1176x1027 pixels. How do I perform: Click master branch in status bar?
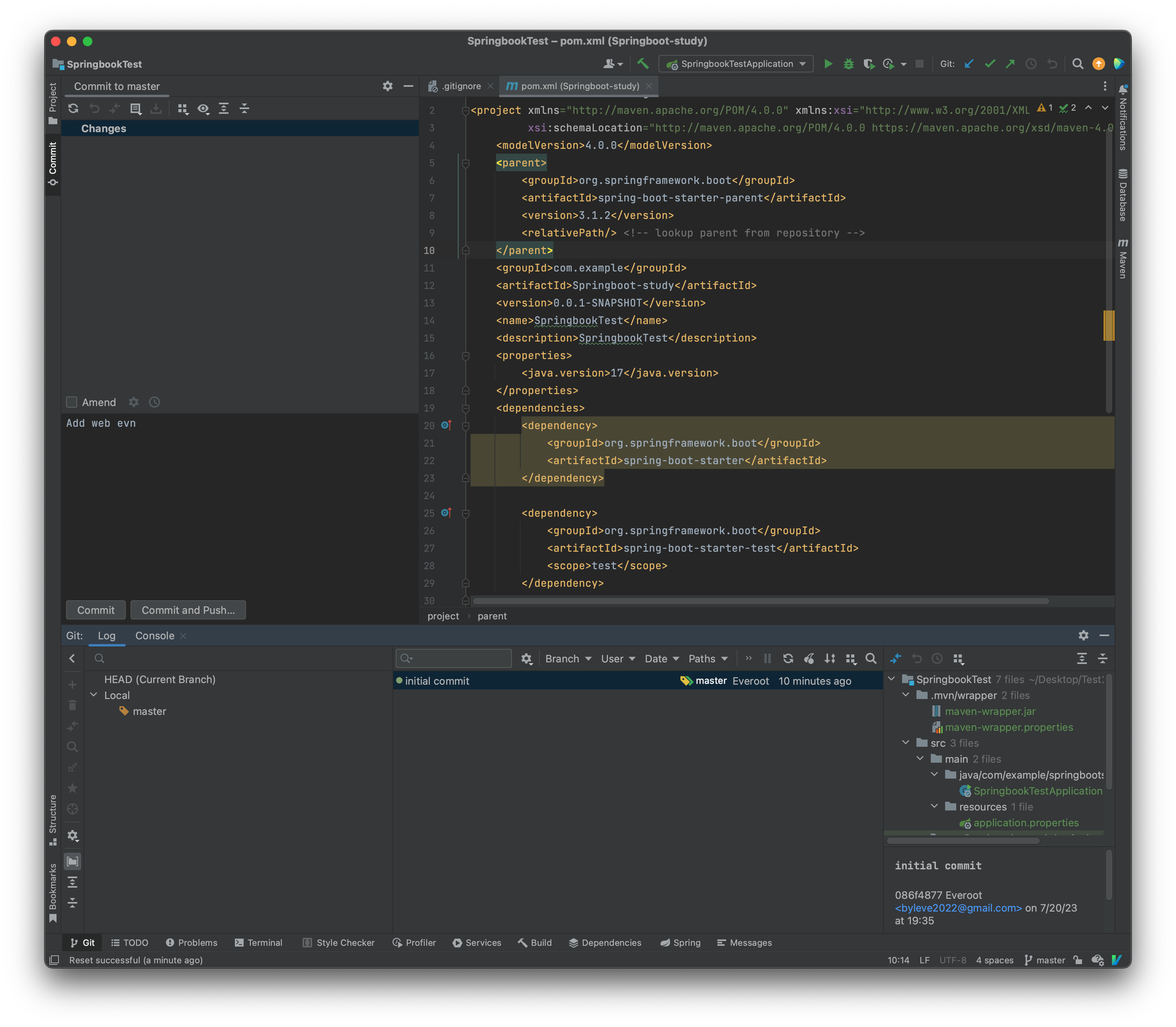tap(1045, 960)
